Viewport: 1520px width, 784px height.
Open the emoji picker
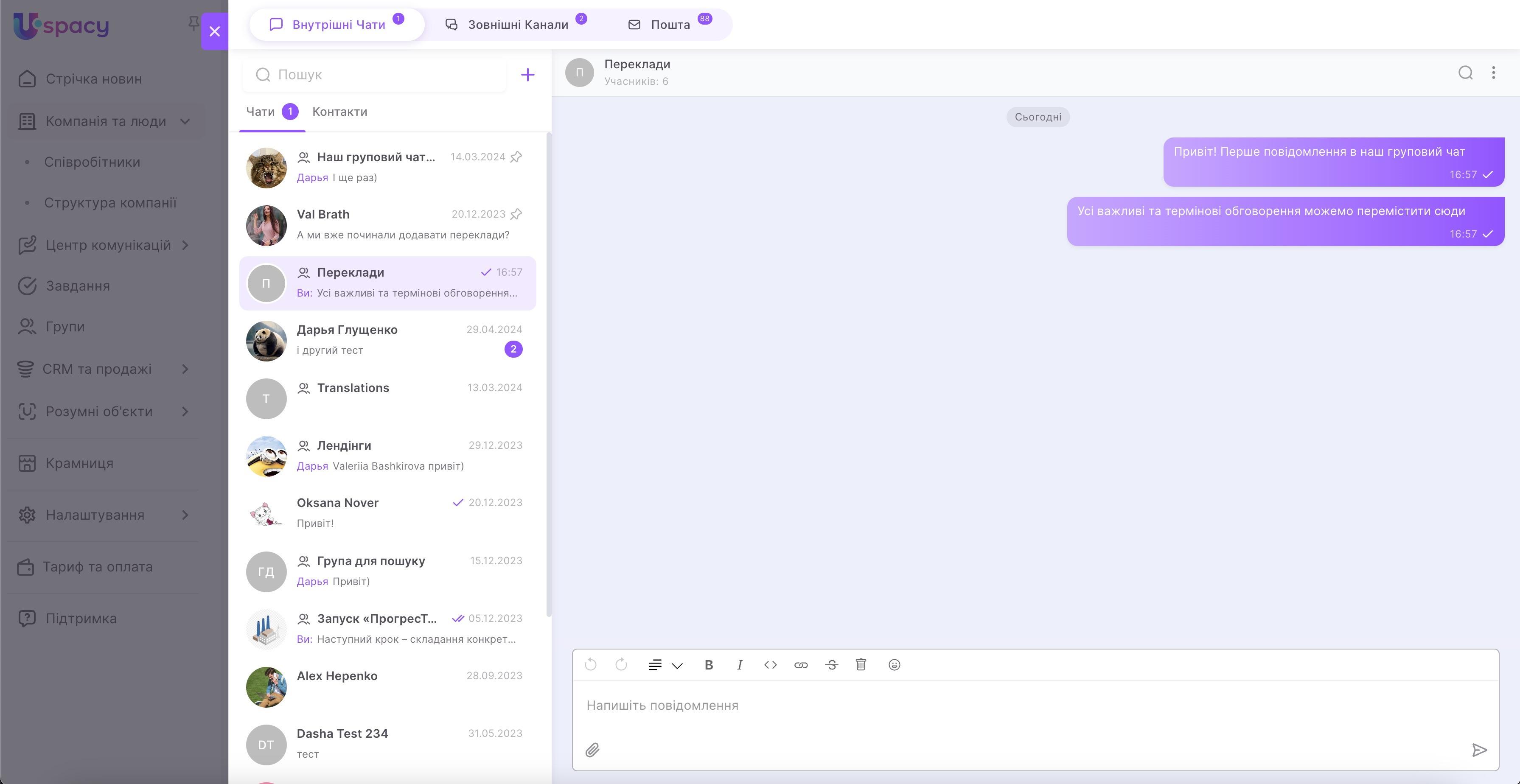point(894,665)
